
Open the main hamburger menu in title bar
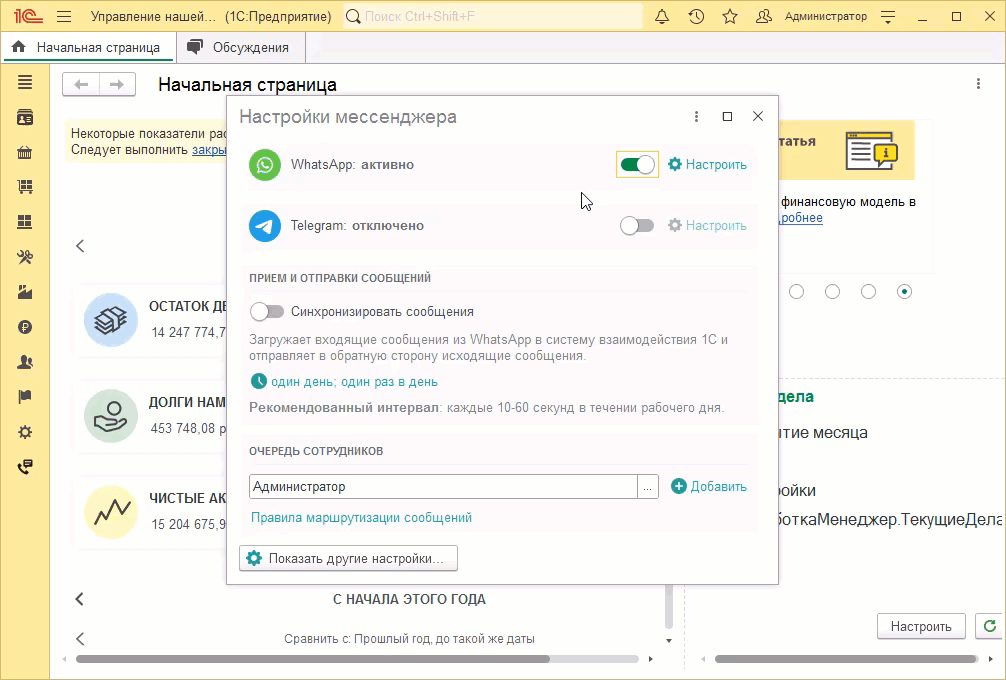click(64, 17)
